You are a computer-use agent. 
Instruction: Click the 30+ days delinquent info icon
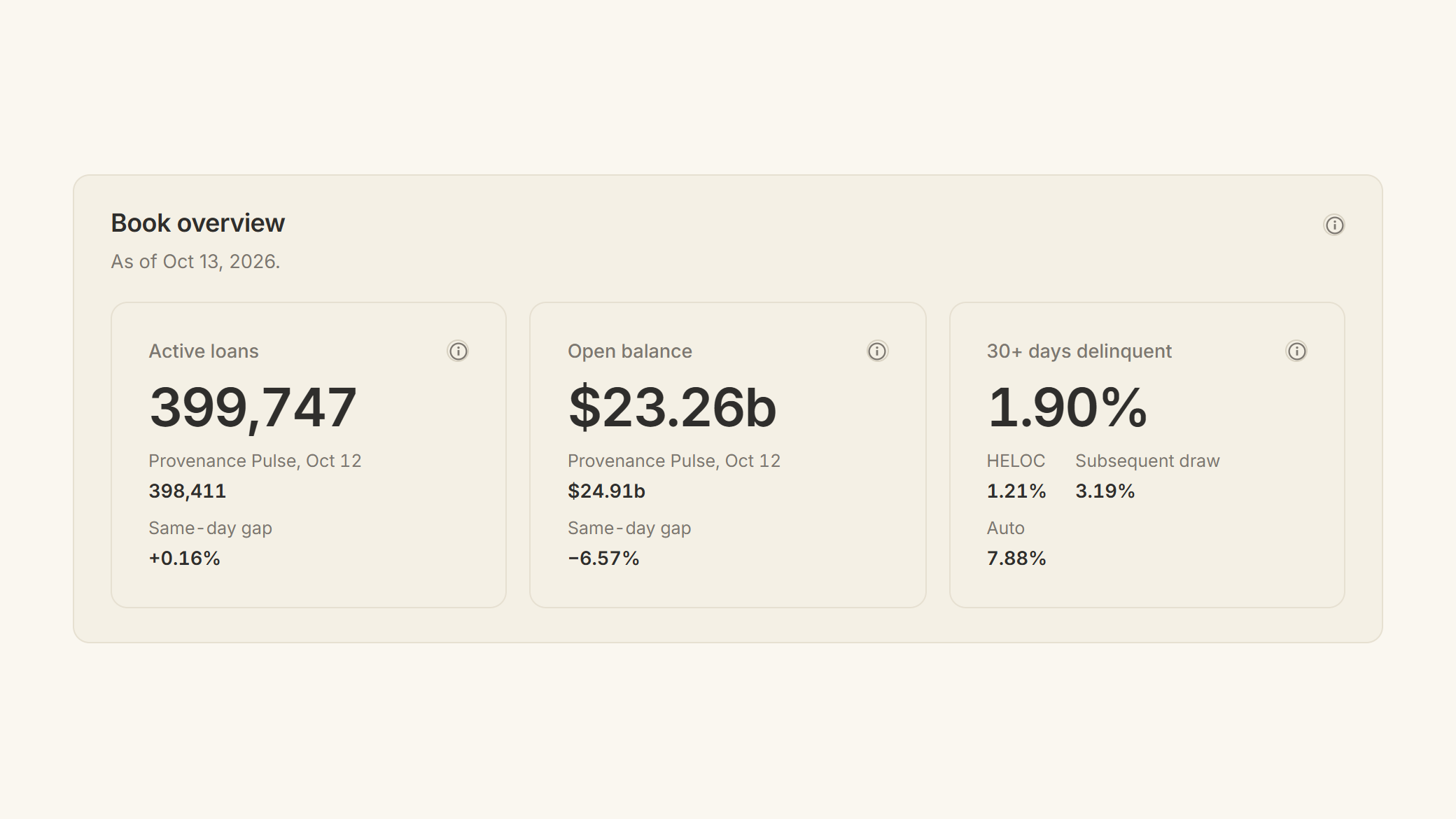(1296, 351)
